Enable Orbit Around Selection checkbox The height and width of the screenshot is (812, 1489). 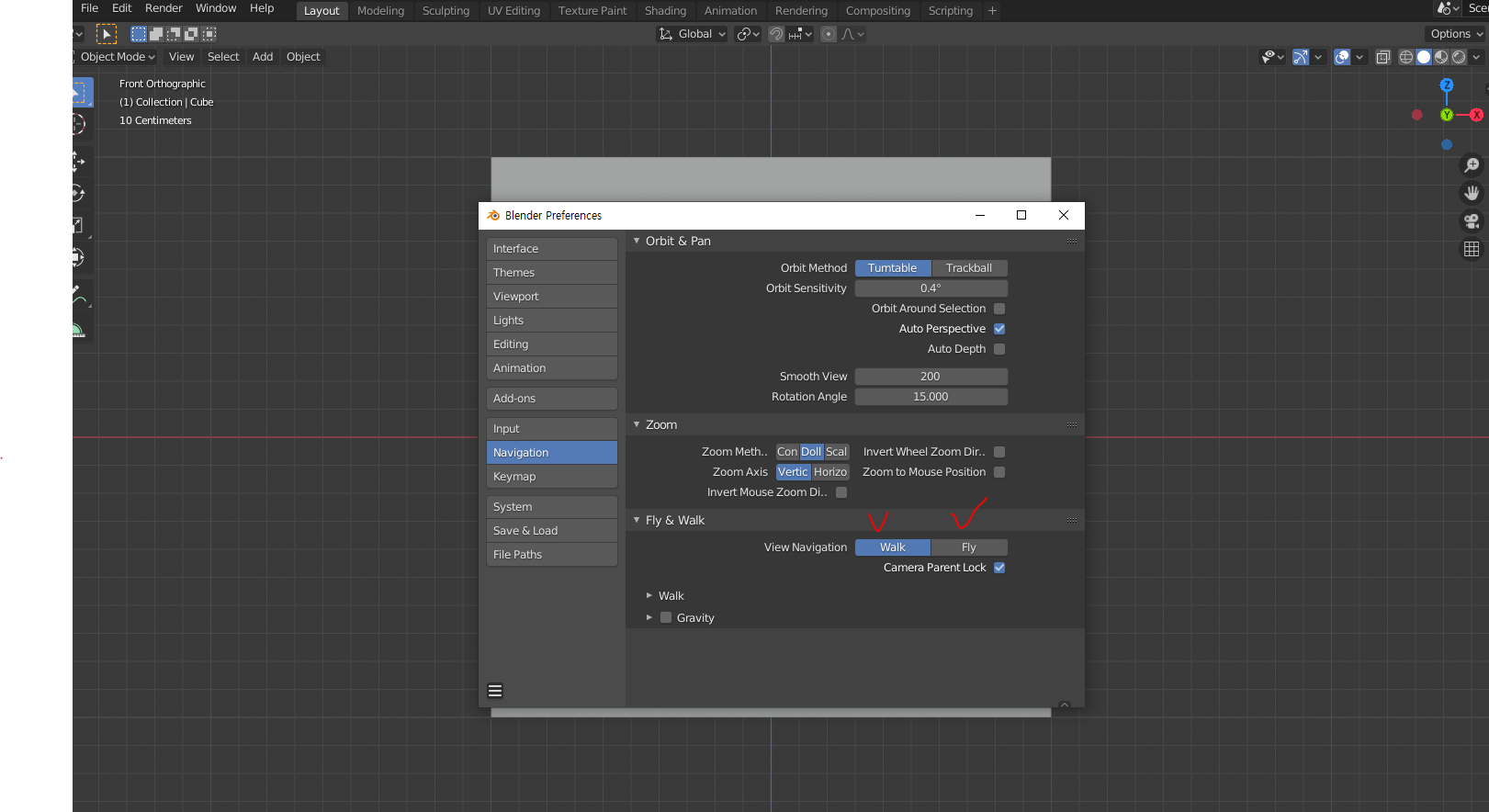pos(999,309)
